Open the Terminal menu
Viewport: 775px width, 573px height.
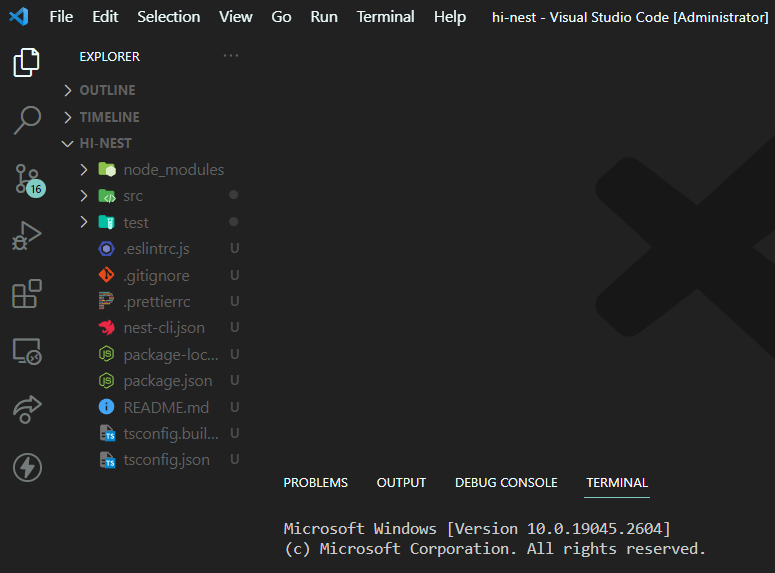pyautogui.click(x=386, y=17)
